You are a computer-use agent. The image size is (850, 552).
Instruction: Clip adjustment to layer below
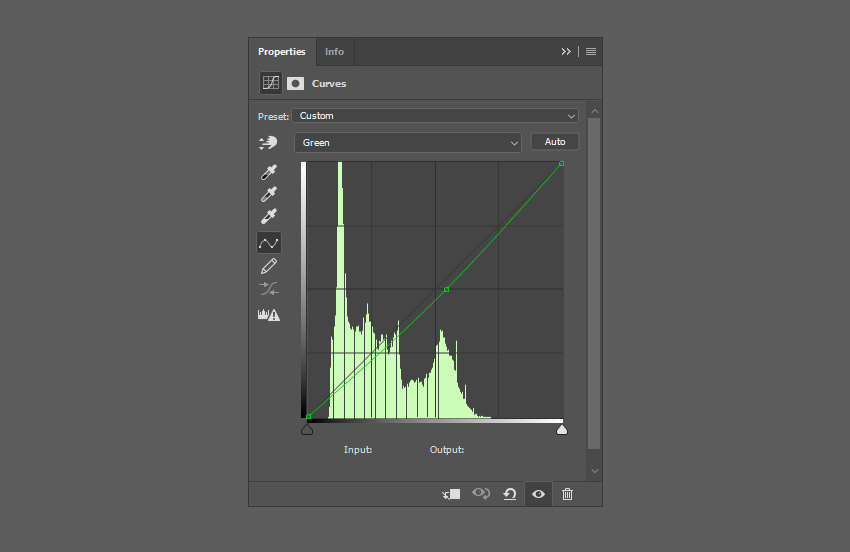click(451, 494)
